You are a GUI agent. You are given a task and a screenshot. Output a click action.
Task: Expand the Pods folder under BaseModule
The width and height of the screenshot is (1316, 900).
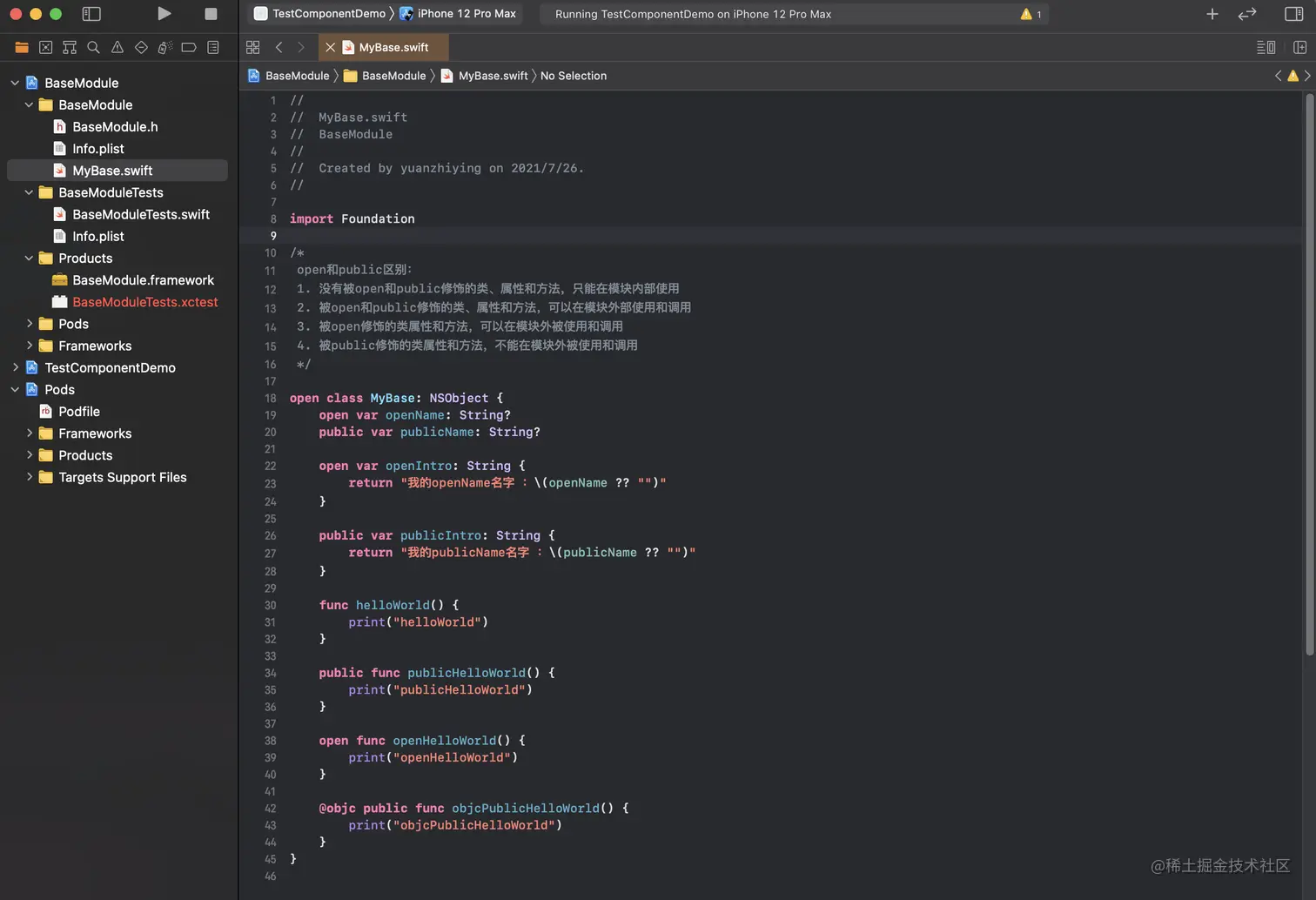(x=29, y=324)
